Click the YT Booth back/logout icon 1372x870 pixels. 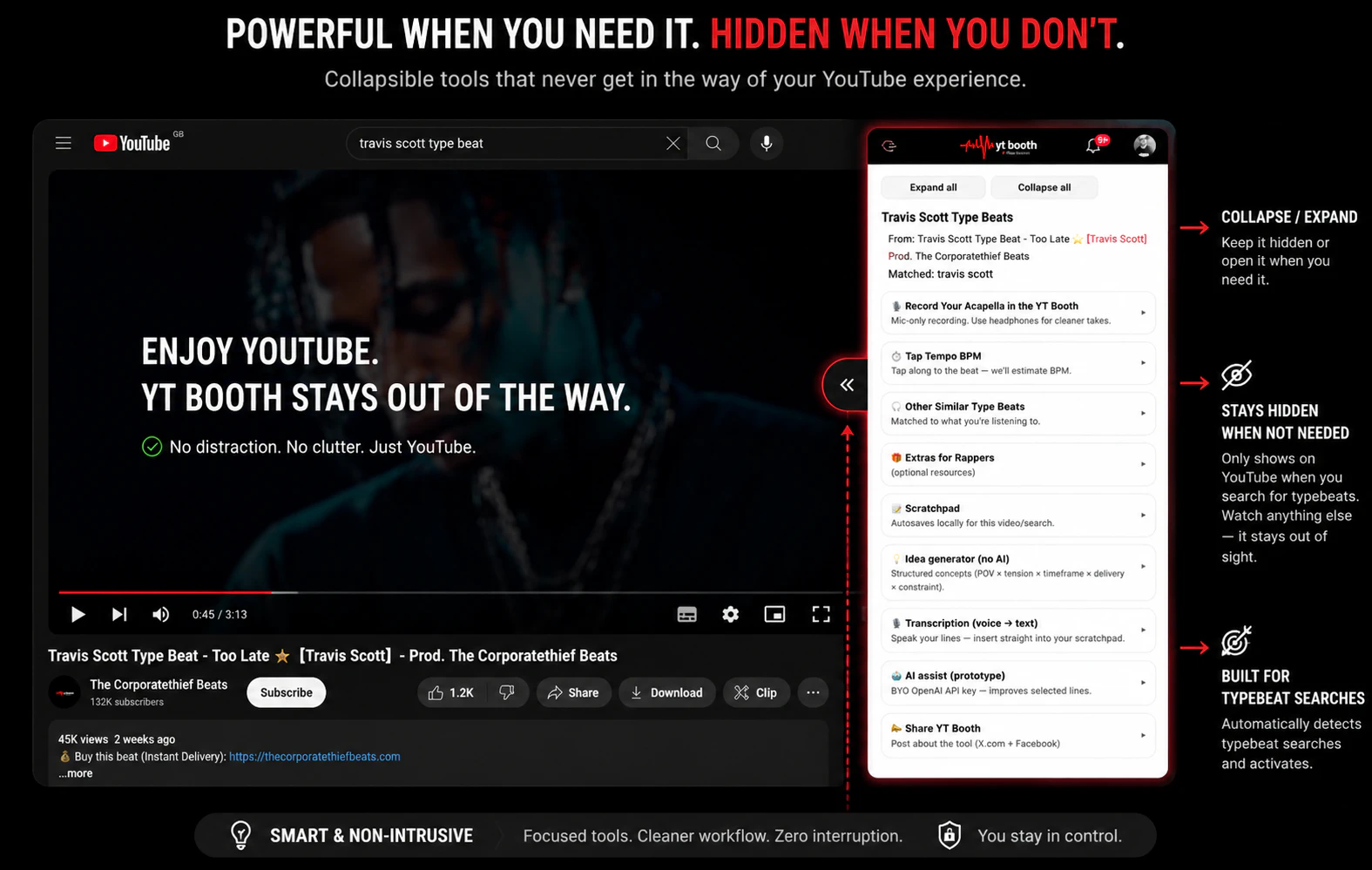889,145
